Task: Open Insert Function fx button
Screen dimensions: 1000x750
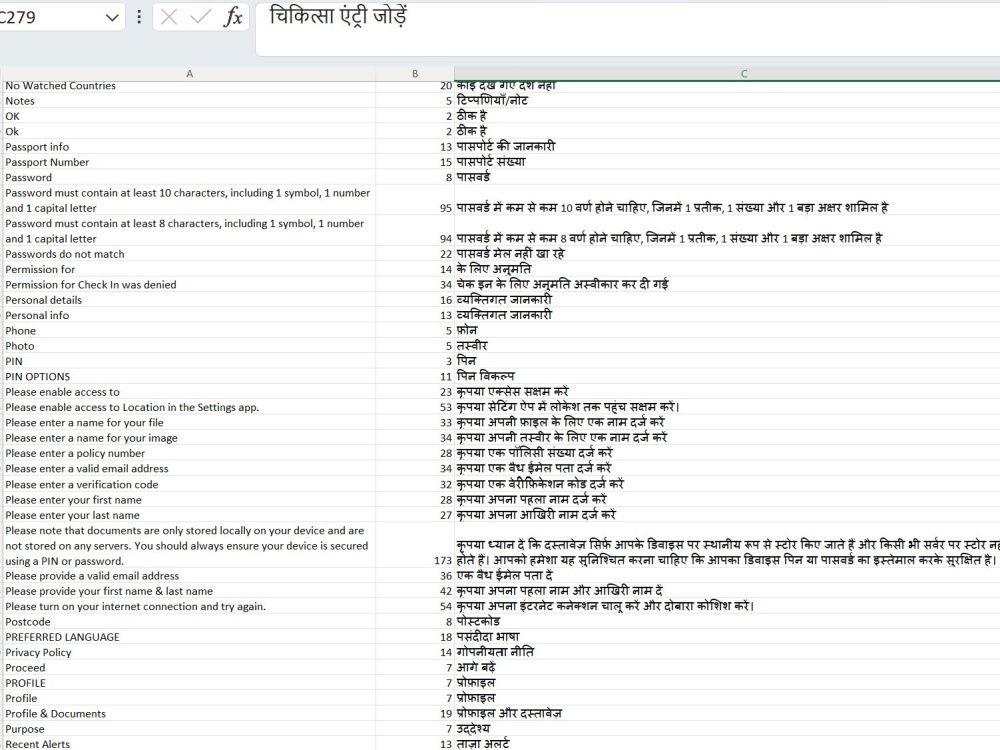Action: point(233,17)
